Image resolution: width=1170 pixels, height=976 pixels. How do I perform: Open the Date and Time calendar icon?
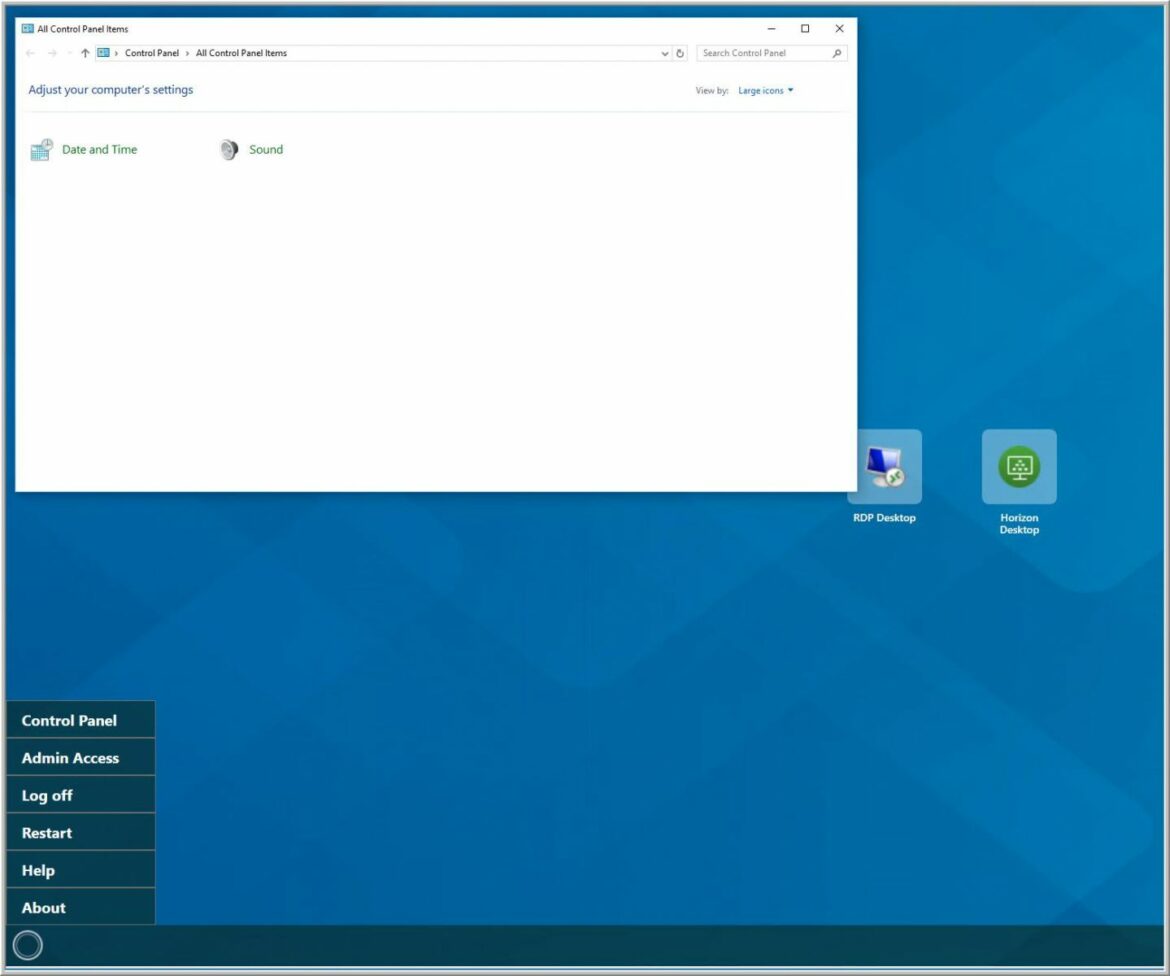pyautogui.click(x=41, y=150)
